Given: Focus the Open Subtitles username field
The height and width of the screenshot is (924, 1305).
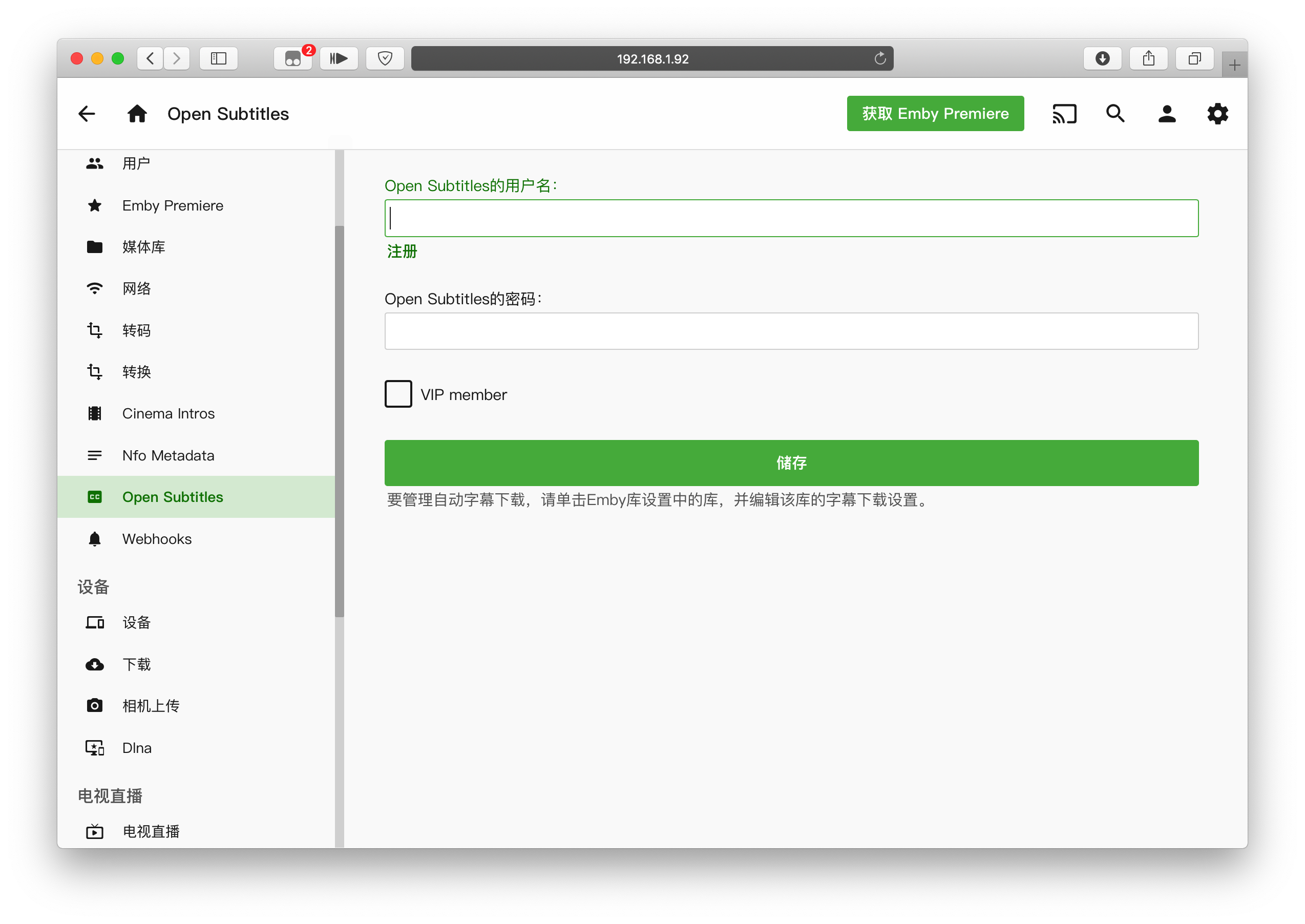Looking at the screenshot, I should click(791, 218).
